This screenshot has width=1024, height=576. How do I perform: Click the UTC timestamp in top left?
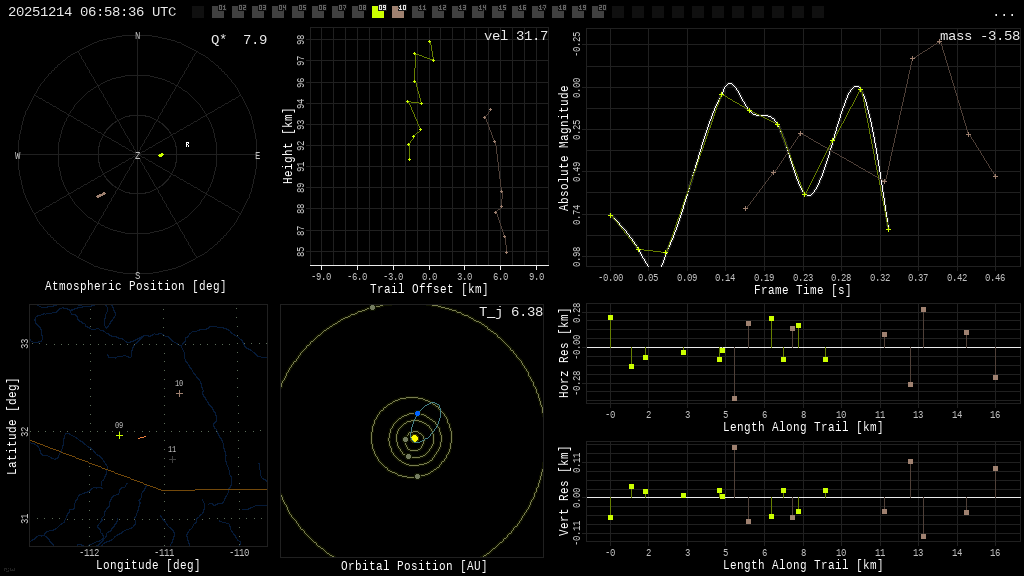click(92, 12)
